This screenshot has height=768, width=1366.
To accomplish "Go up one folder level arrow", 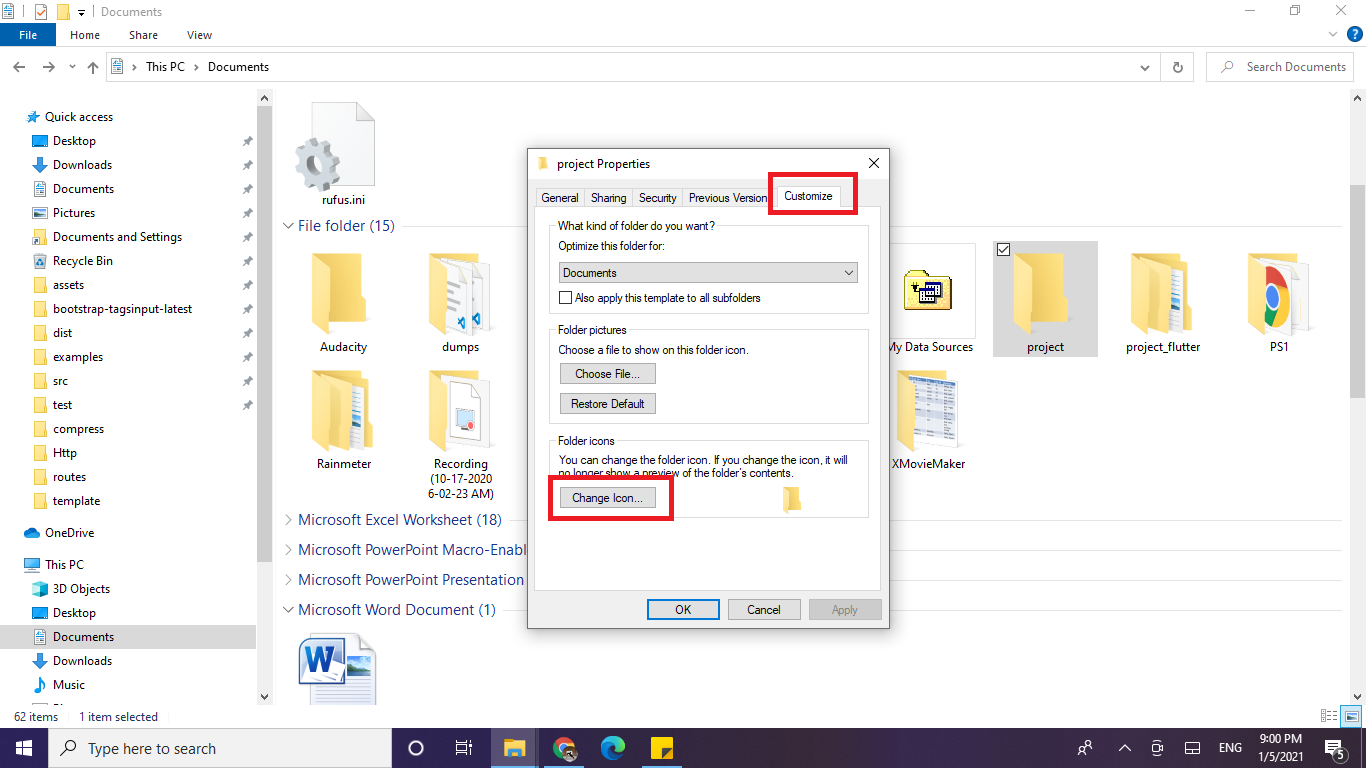I will coord(93,67).
